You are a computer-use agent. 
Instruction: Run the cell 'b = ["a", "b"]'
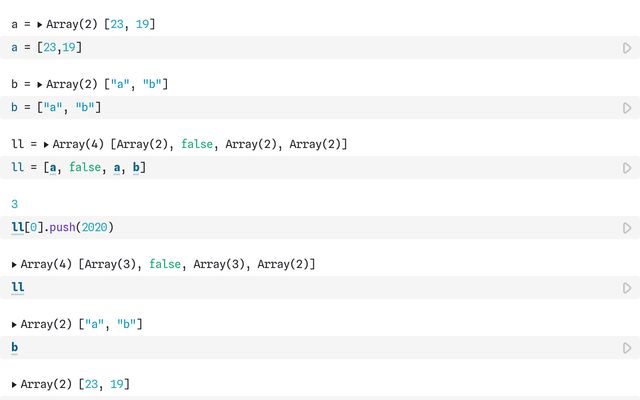click(x=627, y=108)
